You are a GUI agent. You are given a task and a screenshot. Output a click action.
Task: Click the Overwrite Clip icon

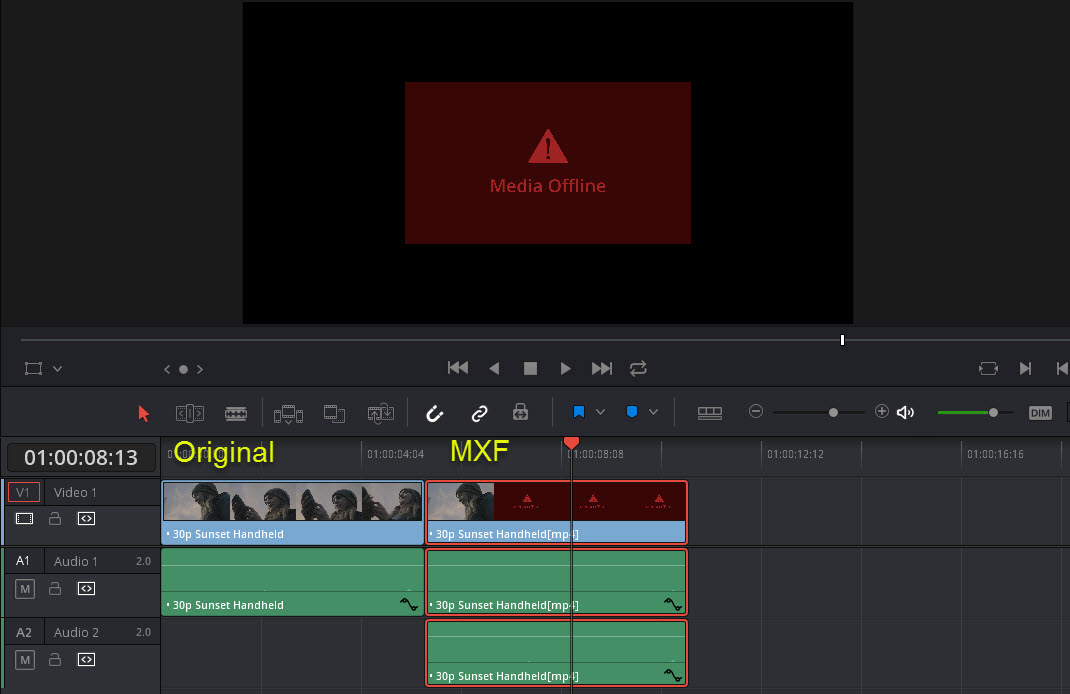pos(334,412)
